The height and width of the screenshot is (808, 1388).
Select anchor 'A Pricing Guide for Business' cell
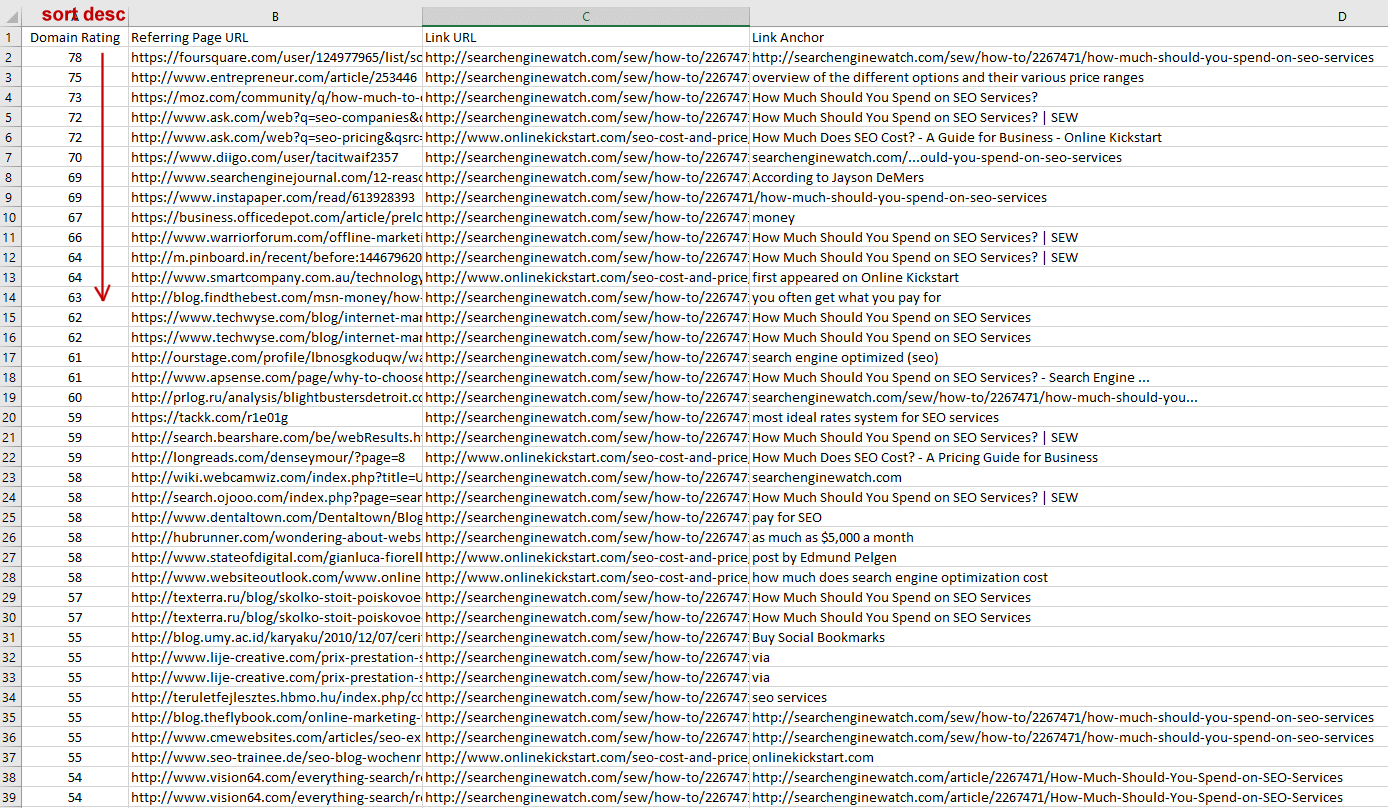1068,457
